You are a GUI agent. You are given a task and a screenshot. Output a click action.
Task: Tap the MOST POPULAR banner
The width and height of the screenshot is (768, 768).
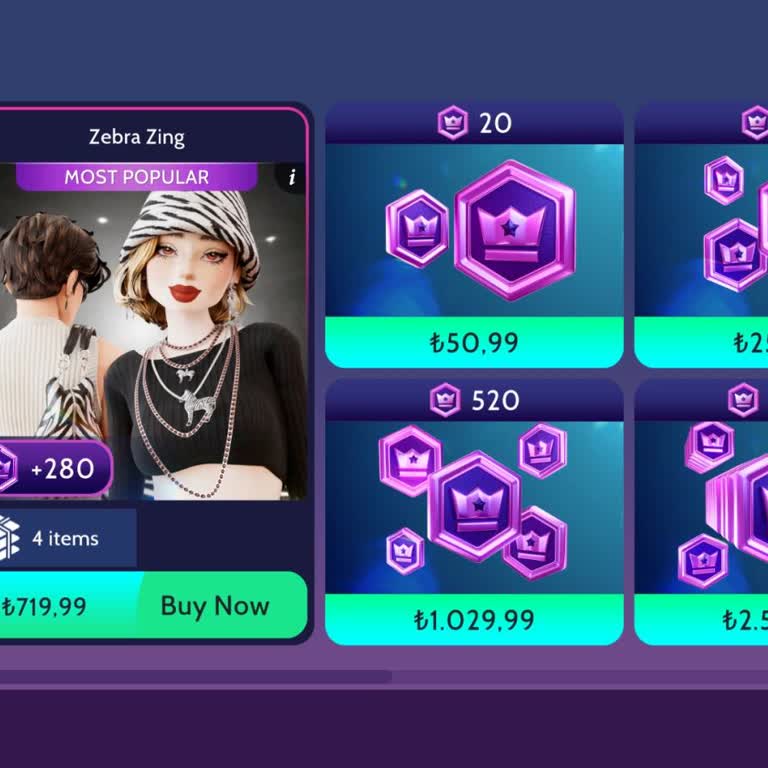point(137,177)
